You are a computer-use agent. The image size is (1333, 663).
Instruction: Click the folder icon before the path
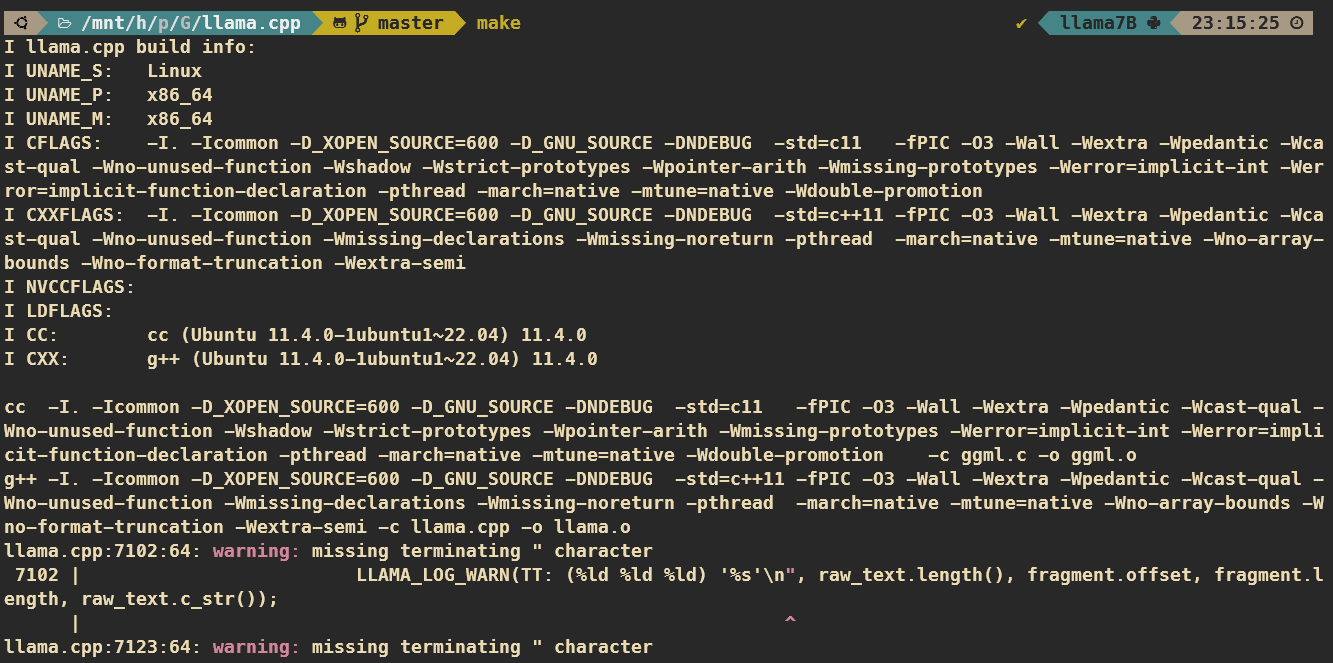coord(64,23)
